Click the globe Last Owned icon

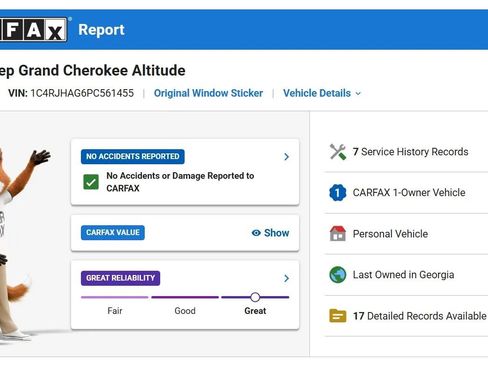(x=338, y=275)
